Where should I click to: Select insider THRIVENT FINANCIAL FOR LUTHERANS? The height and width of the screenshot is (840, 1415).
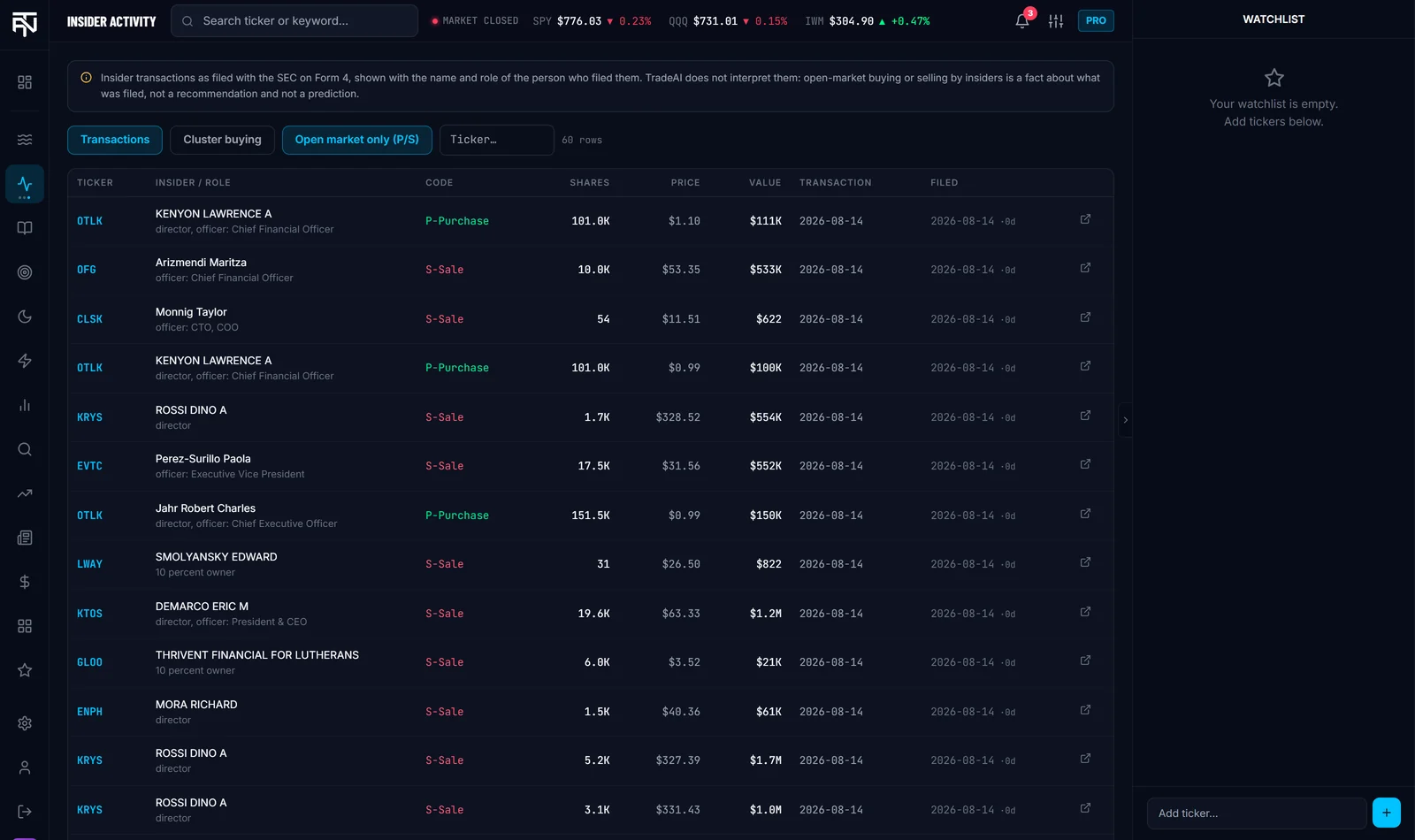[257, 654]
